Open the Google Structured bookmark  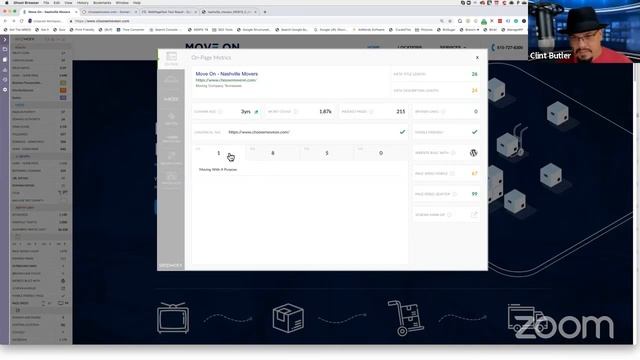[x=253, y=30]
